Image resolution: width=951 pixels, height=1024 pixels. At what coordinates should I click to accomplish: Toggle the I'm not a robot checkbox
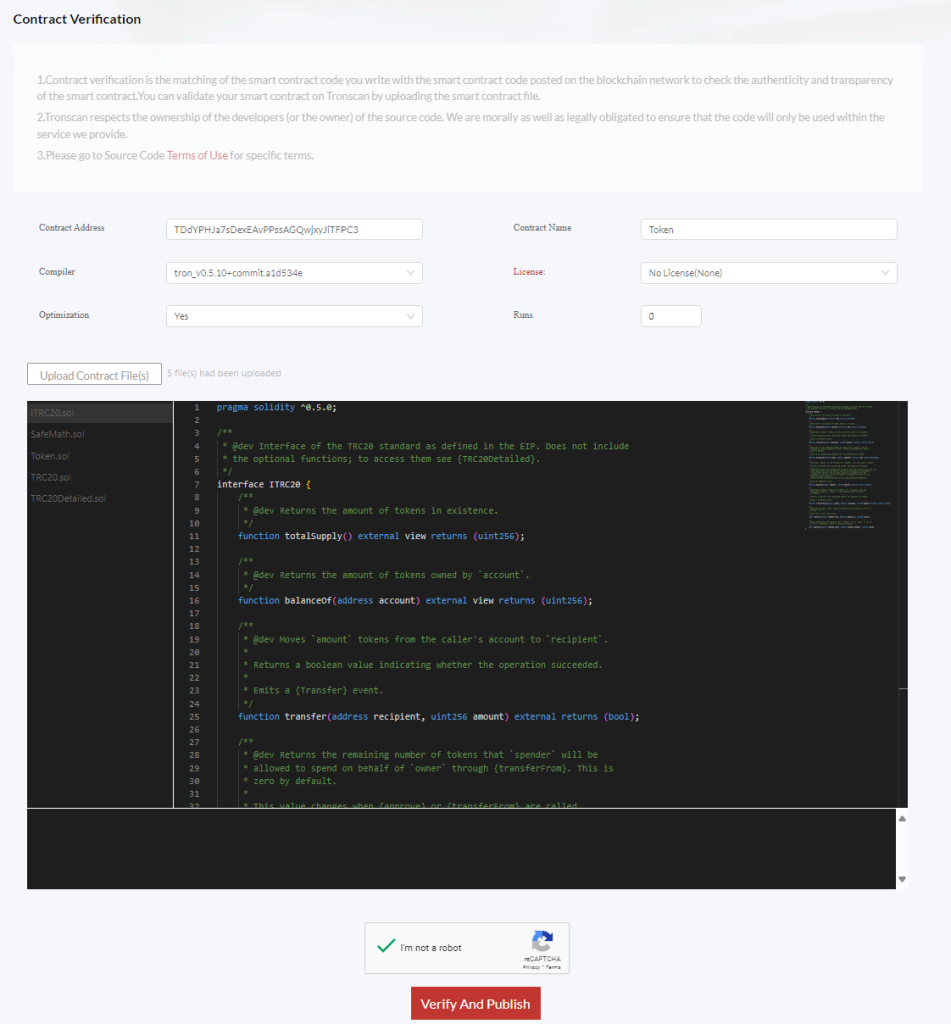tap(386, 946)
